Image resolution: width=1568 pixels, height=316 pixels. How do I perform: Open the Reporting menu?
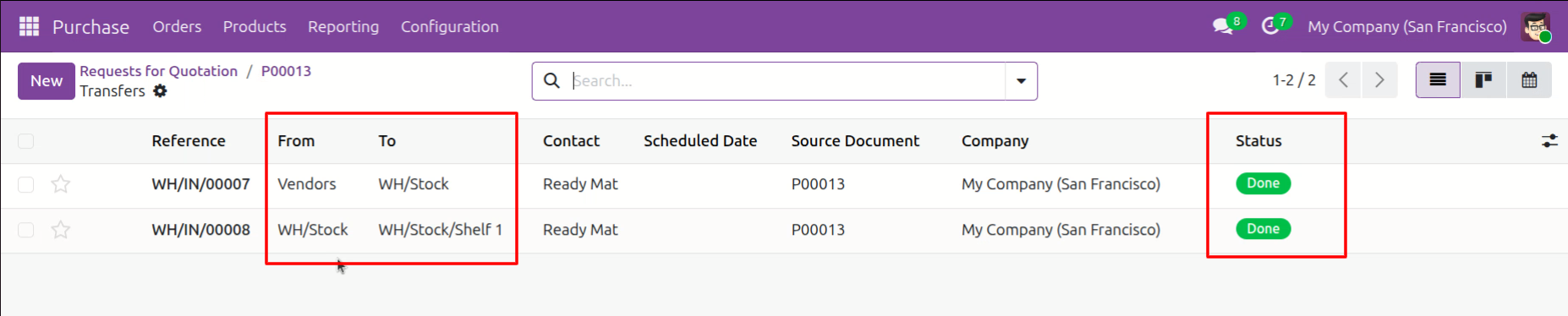click(343, 27)
